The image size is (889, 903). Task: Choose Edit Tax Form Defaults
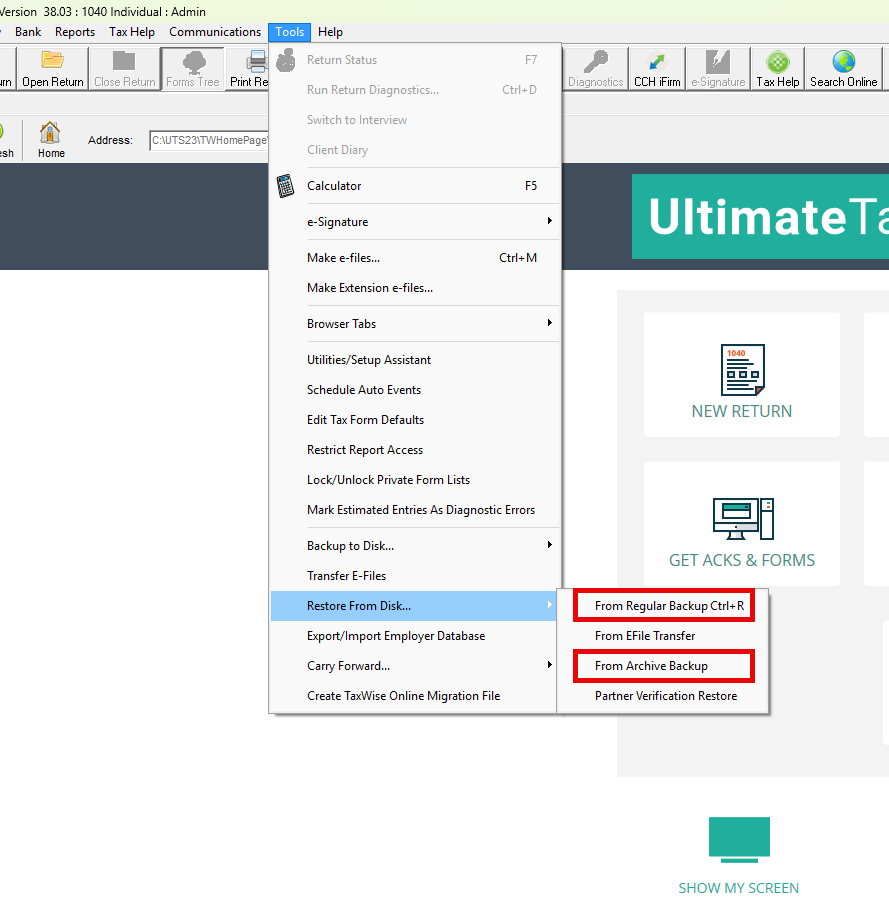(x=415, y=420)
